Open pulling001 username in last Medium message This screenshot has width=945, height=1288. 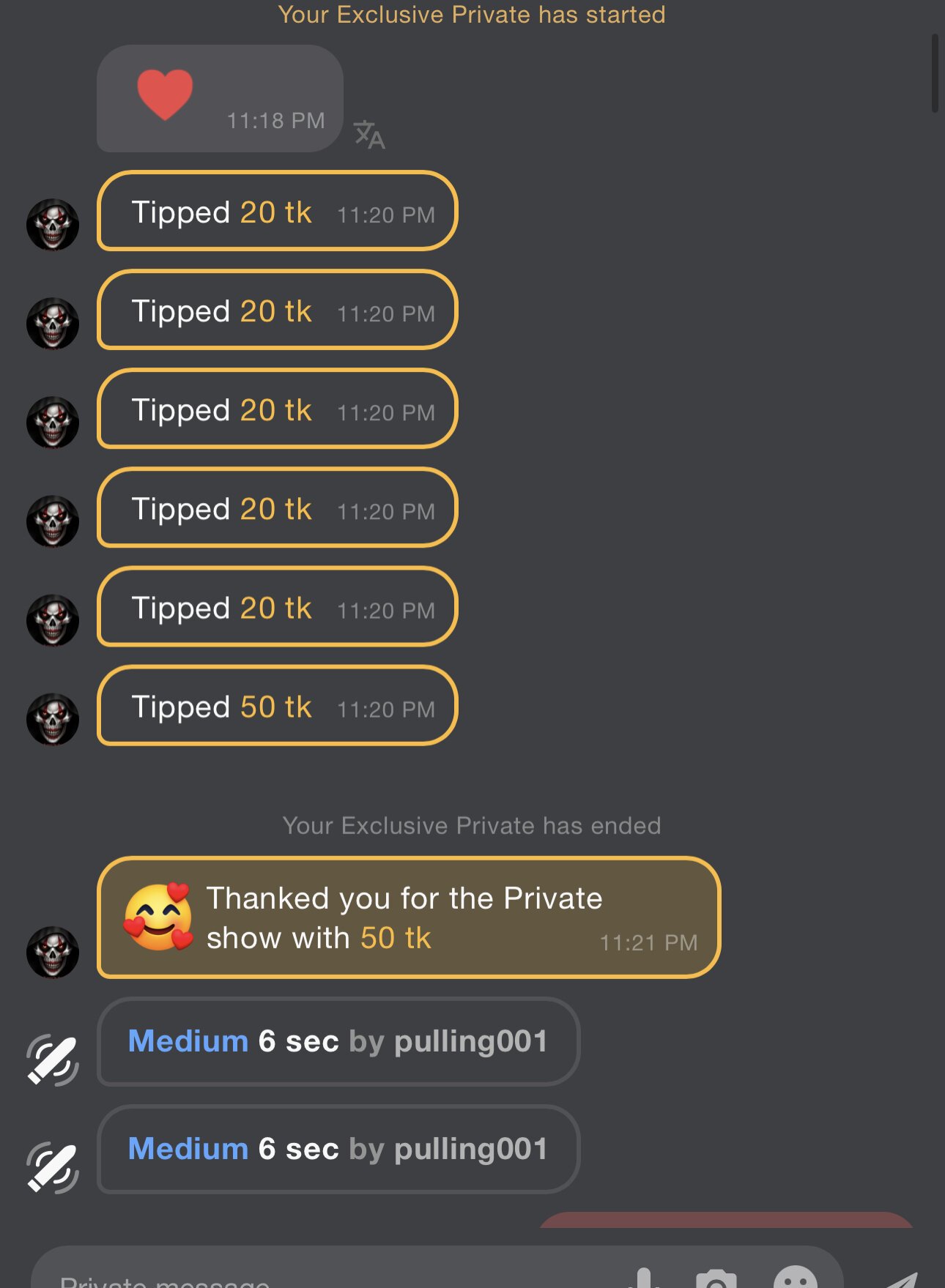pyautogui.click(x=470, y=1149)
